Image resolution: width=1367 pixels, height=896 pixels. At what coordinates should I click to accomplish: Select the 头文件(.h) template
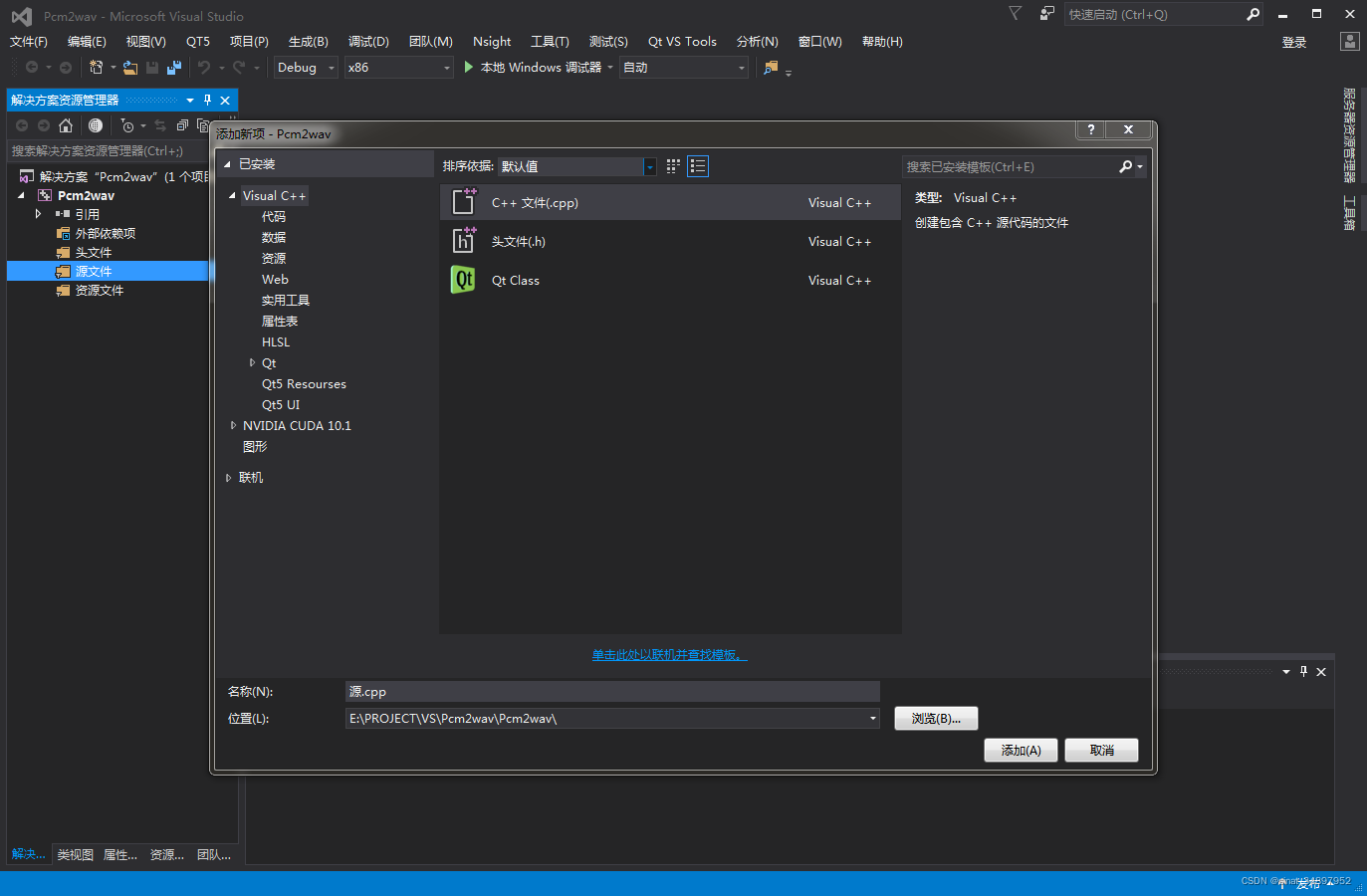pyautogui.click(x=670, y=241)
